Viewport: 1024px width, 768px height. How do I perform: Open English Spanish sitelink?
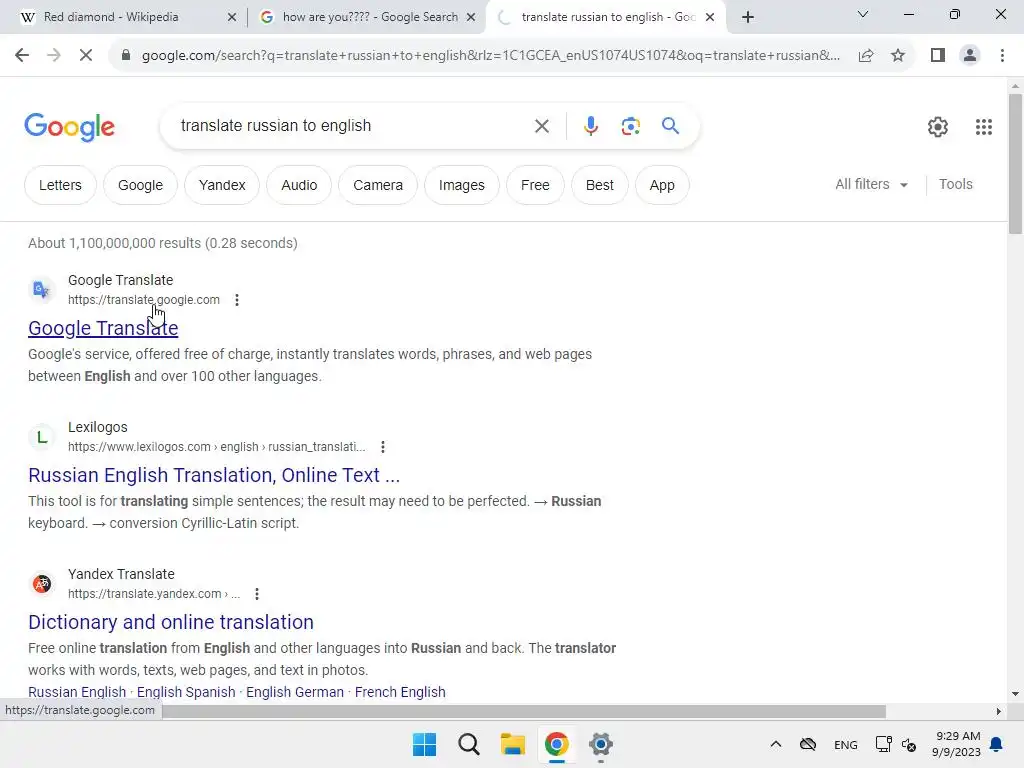point(186,692)
